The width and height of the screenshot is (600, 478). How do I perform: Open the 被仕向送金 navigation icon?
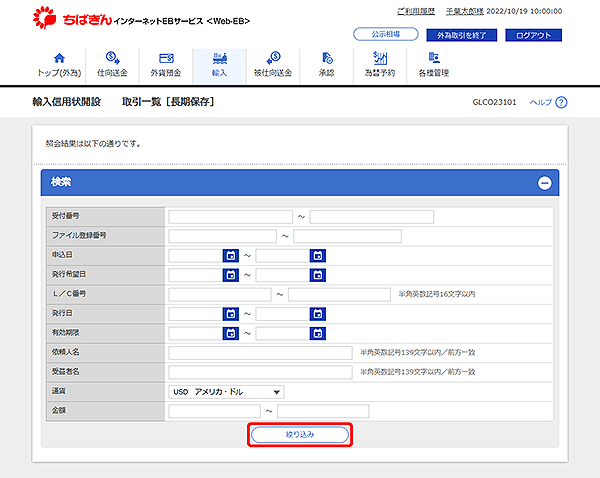(273, 65)
